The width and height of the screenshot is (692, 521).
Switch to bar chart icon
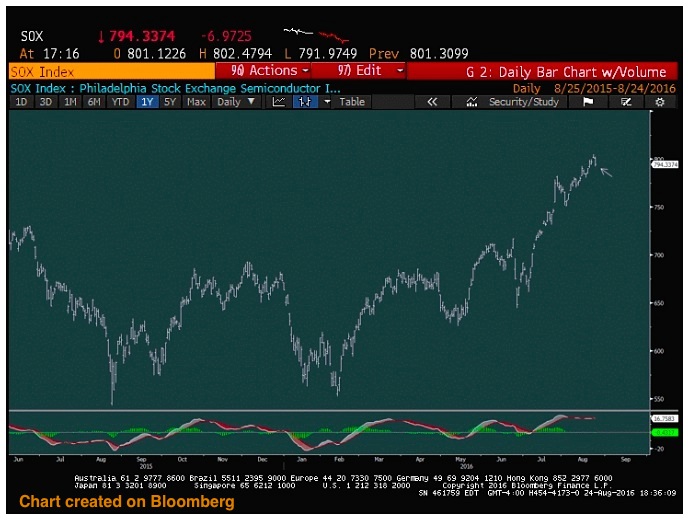tap(305, 102)
